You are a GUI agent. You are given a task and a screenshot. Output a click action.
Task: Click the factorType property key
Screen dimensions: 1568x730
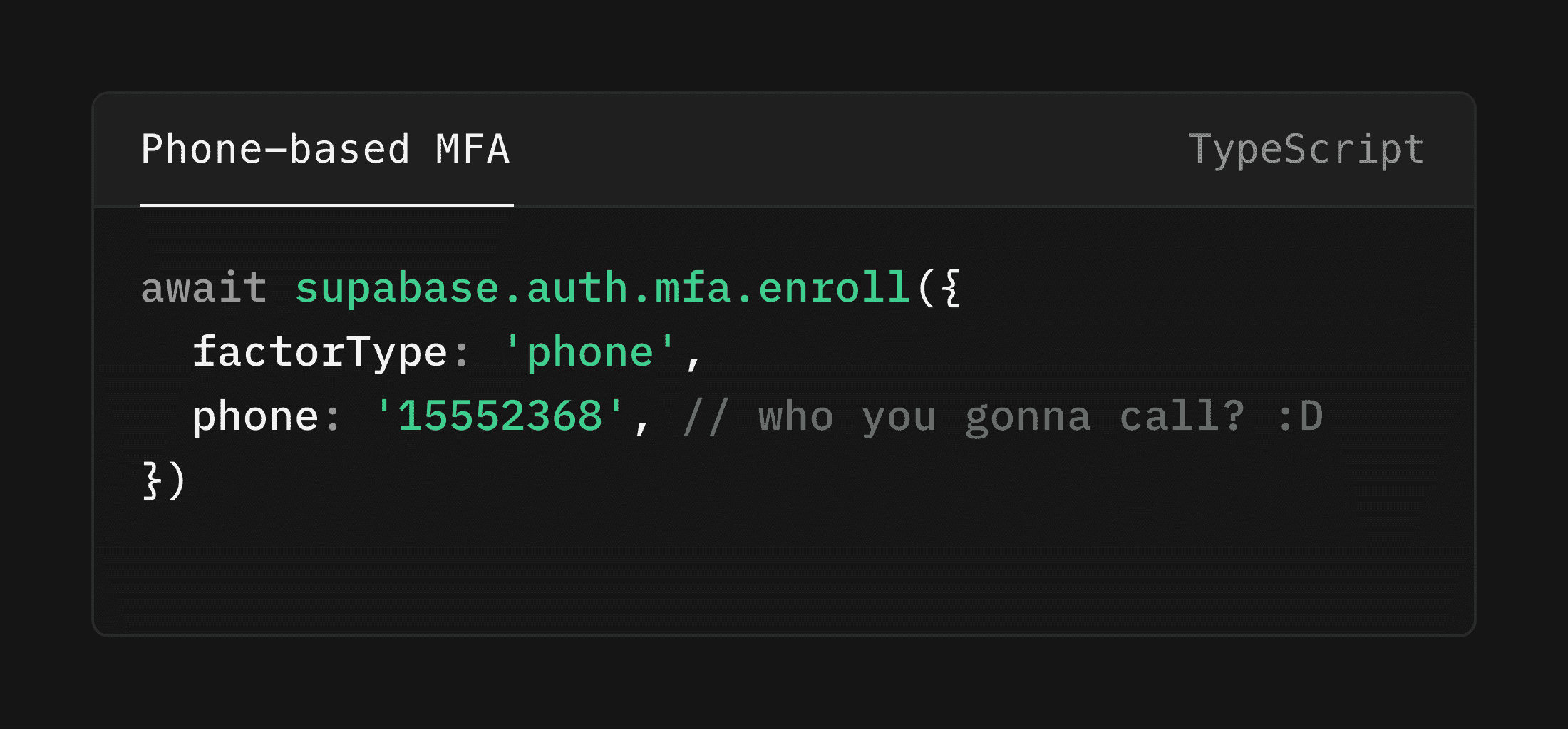pos(319,352)
